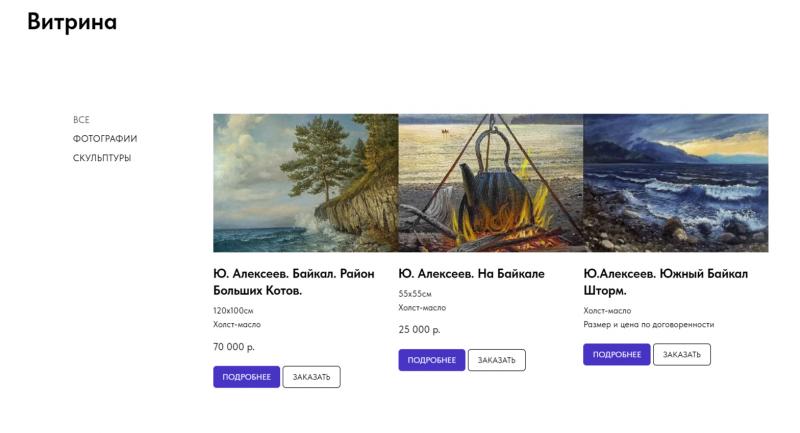Click Заказать for the 25 000 р. painting
The image size is (800, 433).
tap(496, 360)
